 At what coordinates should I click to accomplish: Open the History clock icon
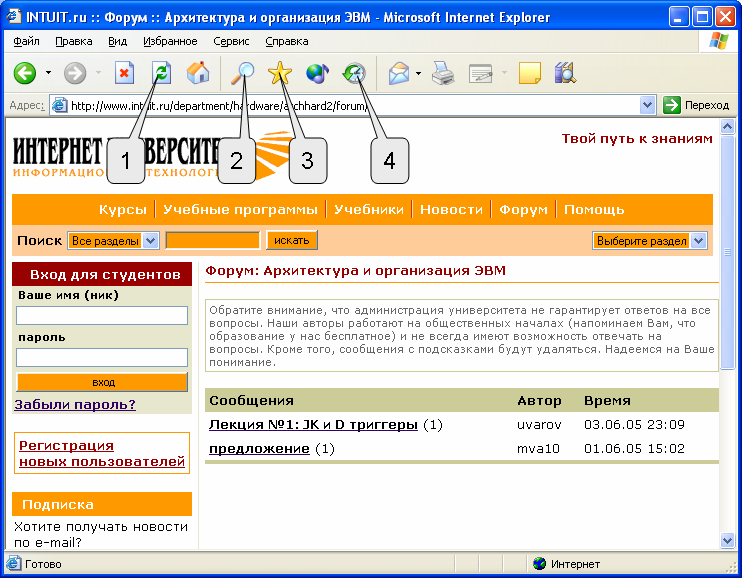[x=354, y=73]
